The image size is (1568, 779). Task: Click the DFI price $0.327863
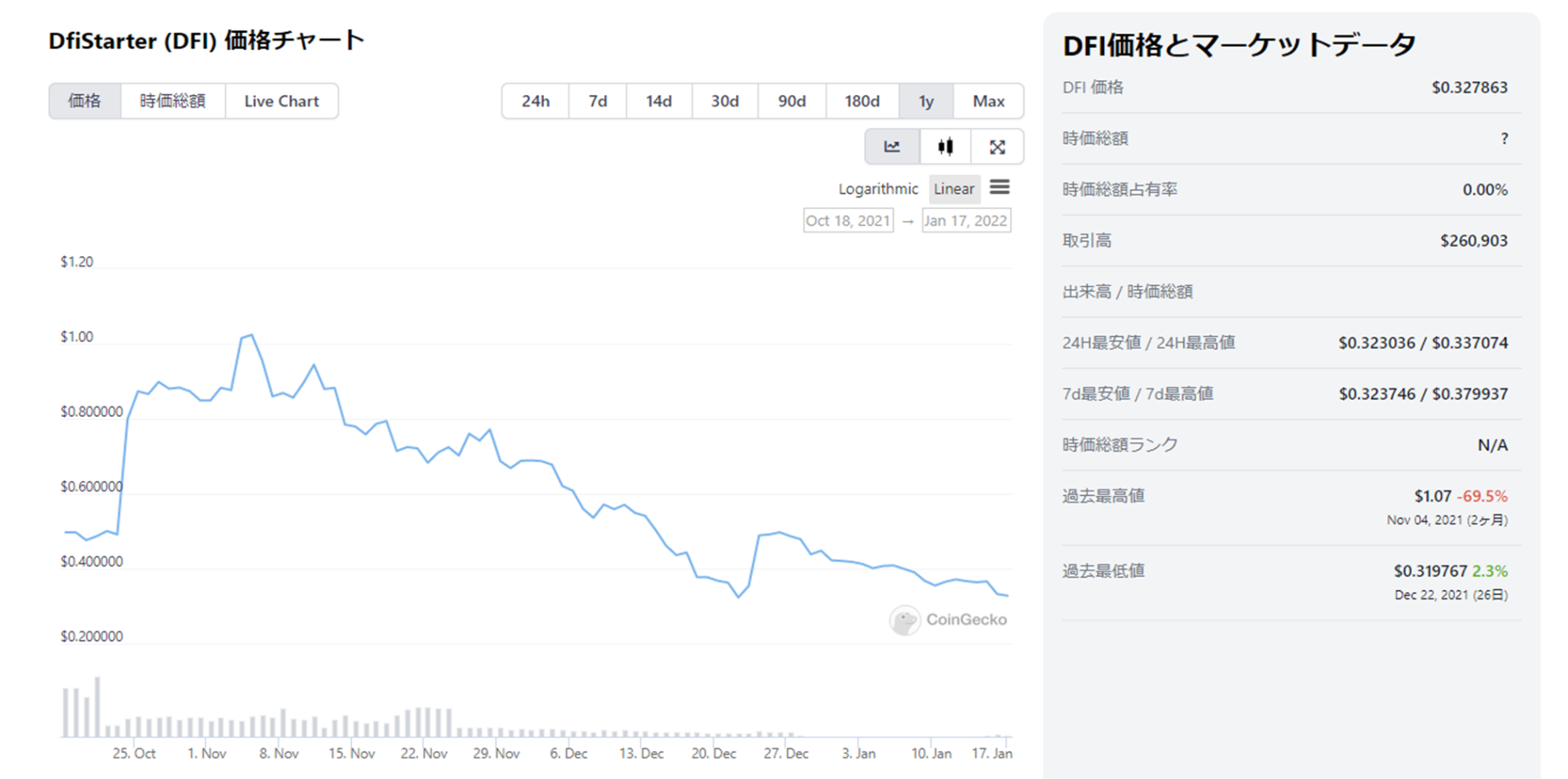pos(1469,87)
